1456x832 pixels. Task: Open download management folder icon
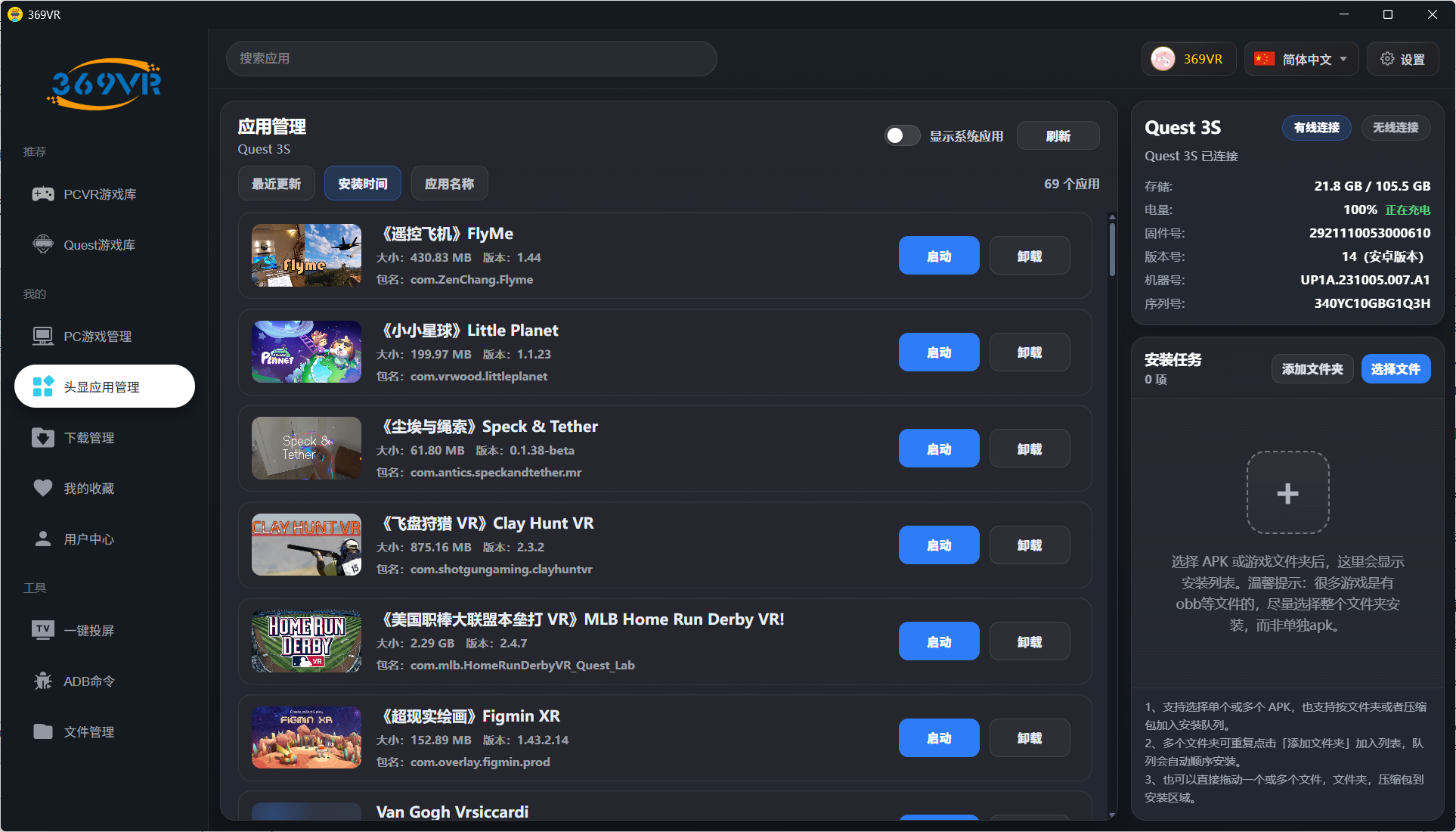[43, 437]
